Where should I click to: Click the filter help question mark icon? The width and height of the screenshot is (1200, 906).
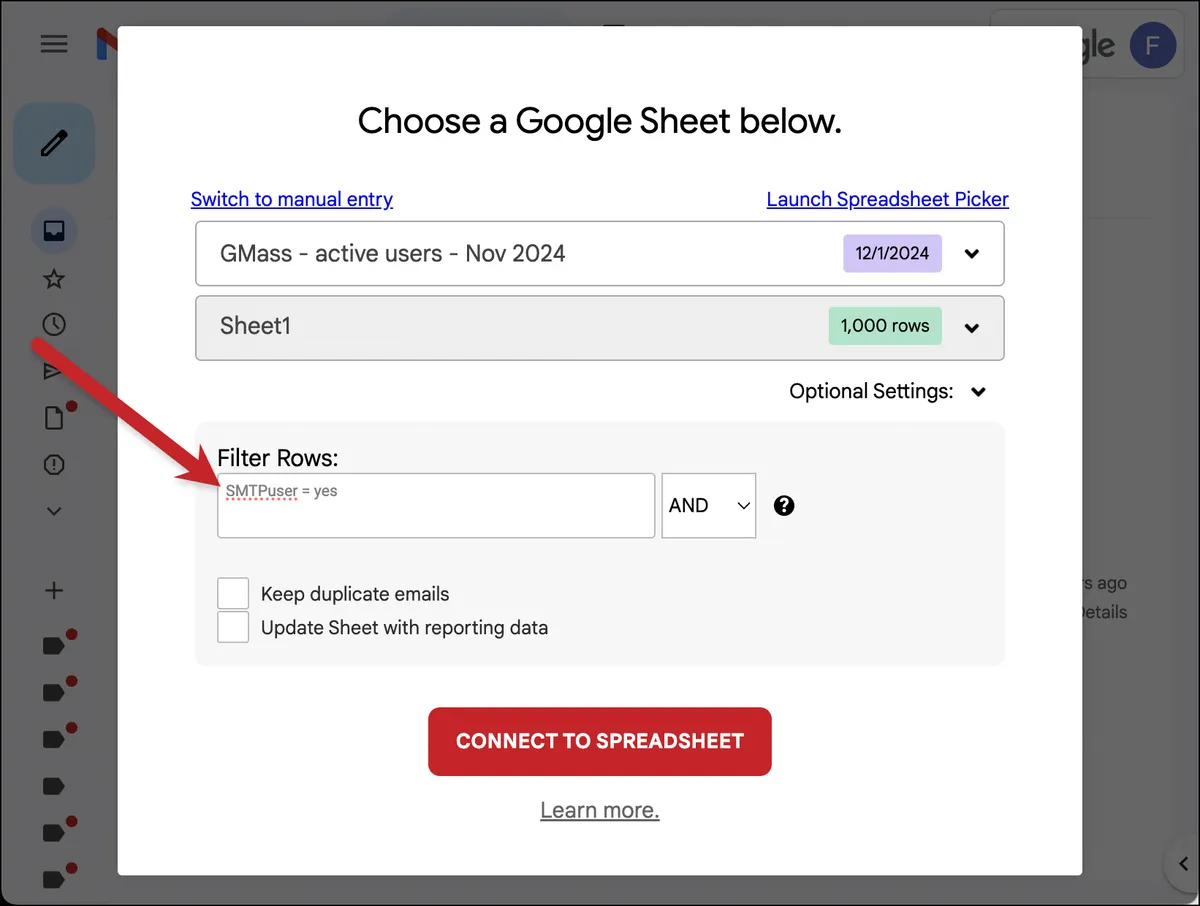click(785, 506)
